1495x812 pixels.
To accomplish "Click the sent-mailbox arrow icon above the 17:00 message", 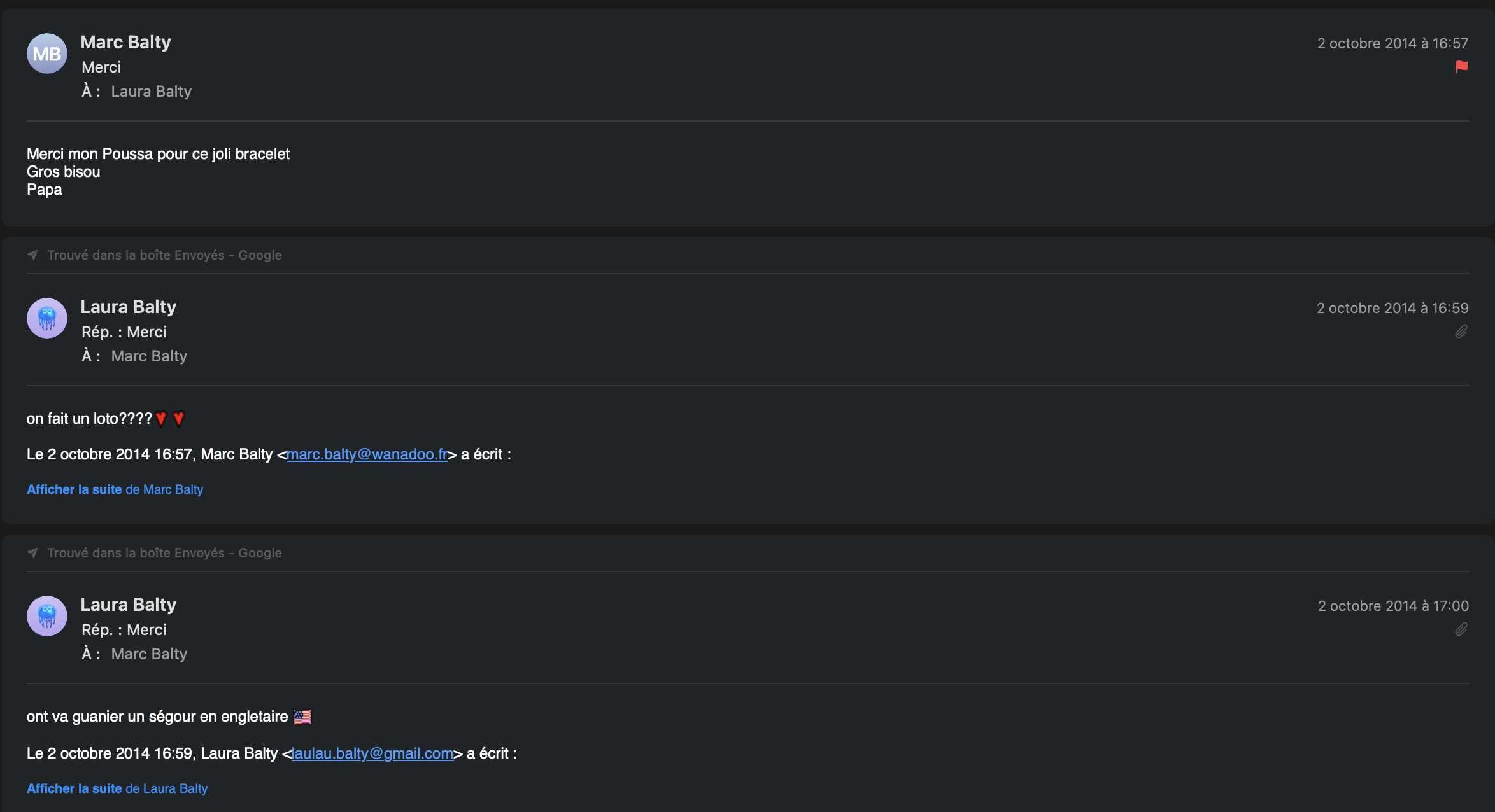I will pos(32,553).
